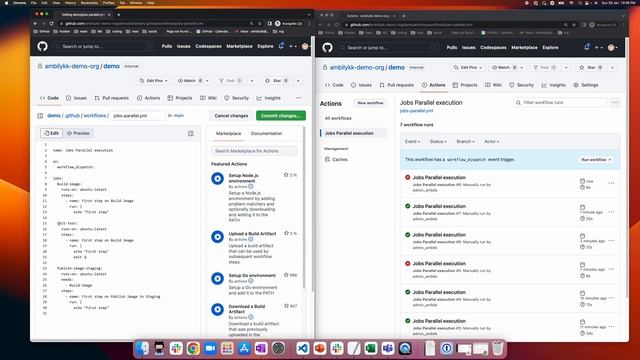Open Settings tab in right window
Viewport: 640px width, 360px height.
click(586, 85)
